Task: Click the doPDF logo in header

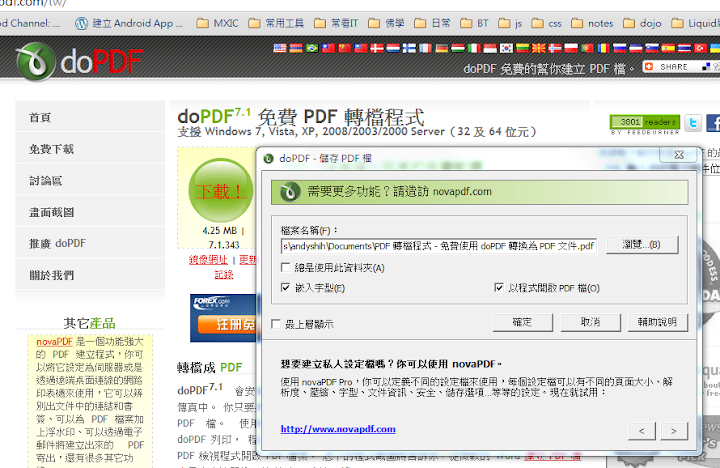Action: click(79, 62)
